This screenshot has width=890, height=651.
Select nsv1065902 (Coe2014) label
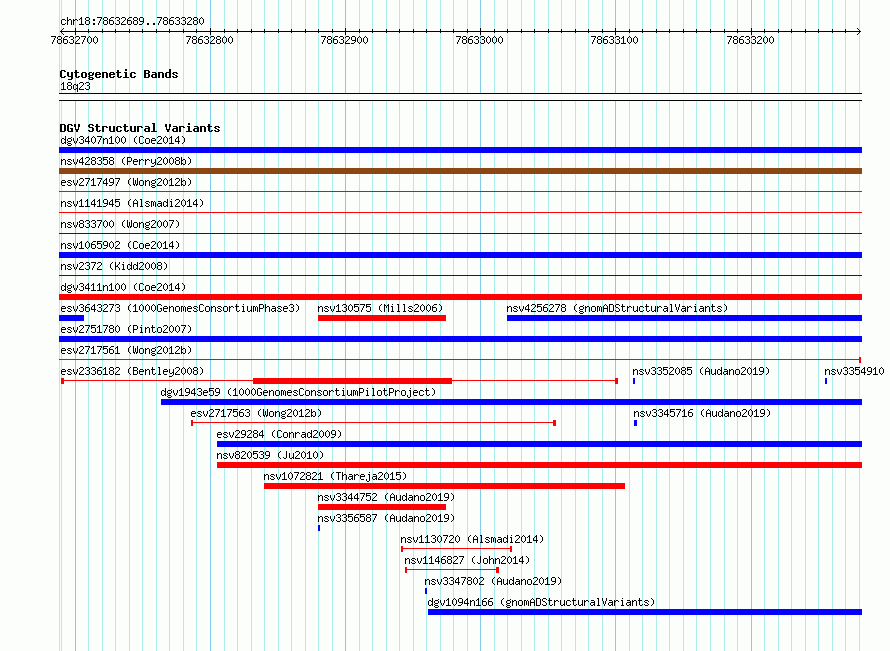(120, 245)
